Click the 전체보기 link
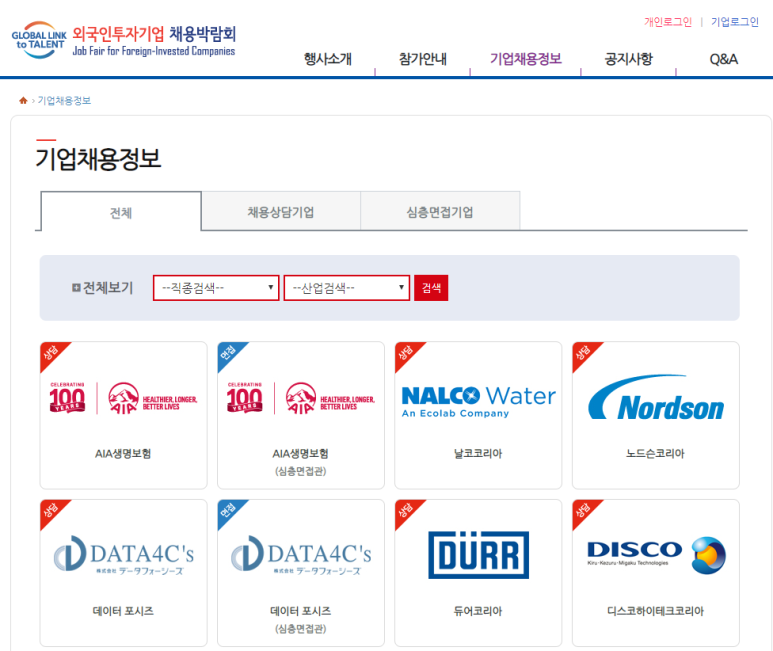 click(x=108, y=288)
